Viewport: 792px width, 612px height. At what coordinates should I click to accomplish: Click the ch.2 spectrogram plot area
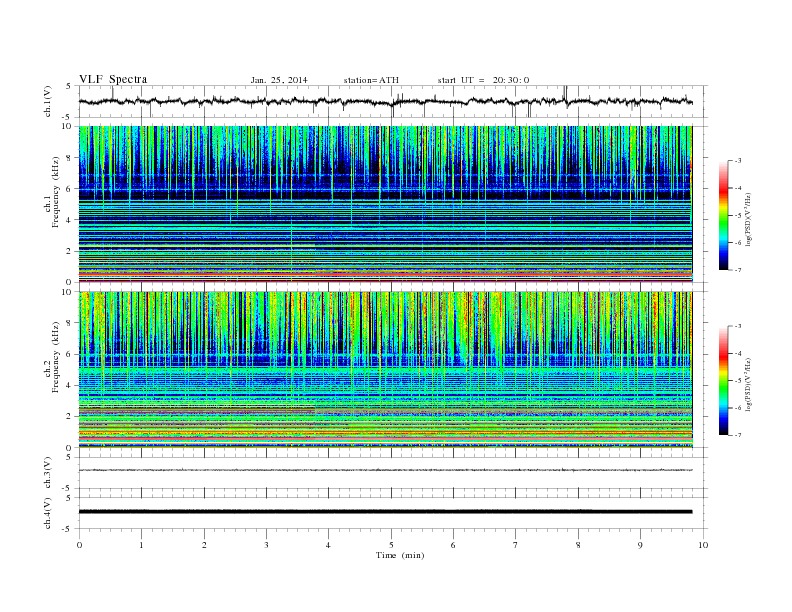coord(386,370)
